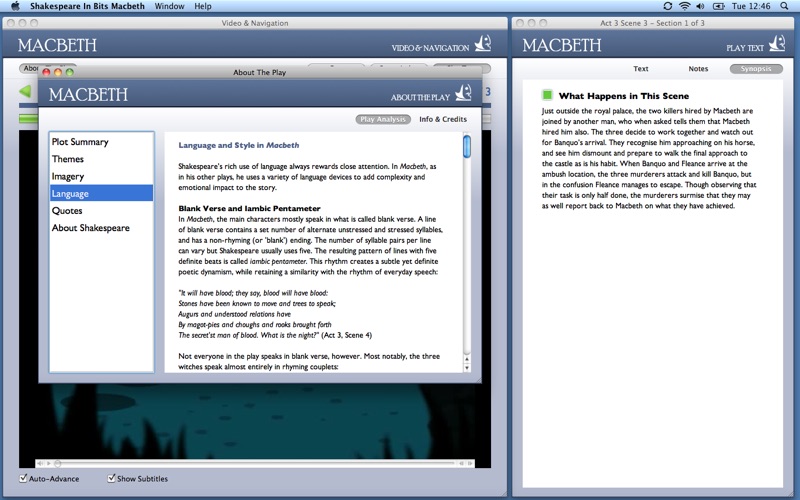Open the Shakespeare In Bits Macbeth menu
The width and height of the screenshot is (800, 500).
(x=87, y=6)
